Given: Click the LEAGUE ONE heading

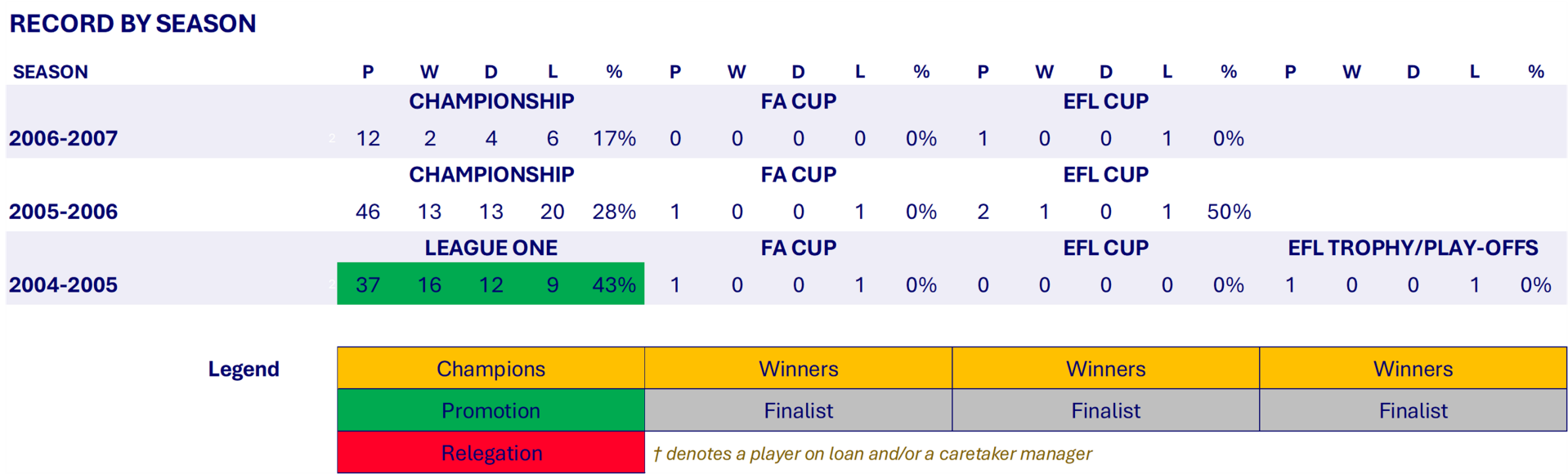Looking at the screenshot, I should 491,248.
